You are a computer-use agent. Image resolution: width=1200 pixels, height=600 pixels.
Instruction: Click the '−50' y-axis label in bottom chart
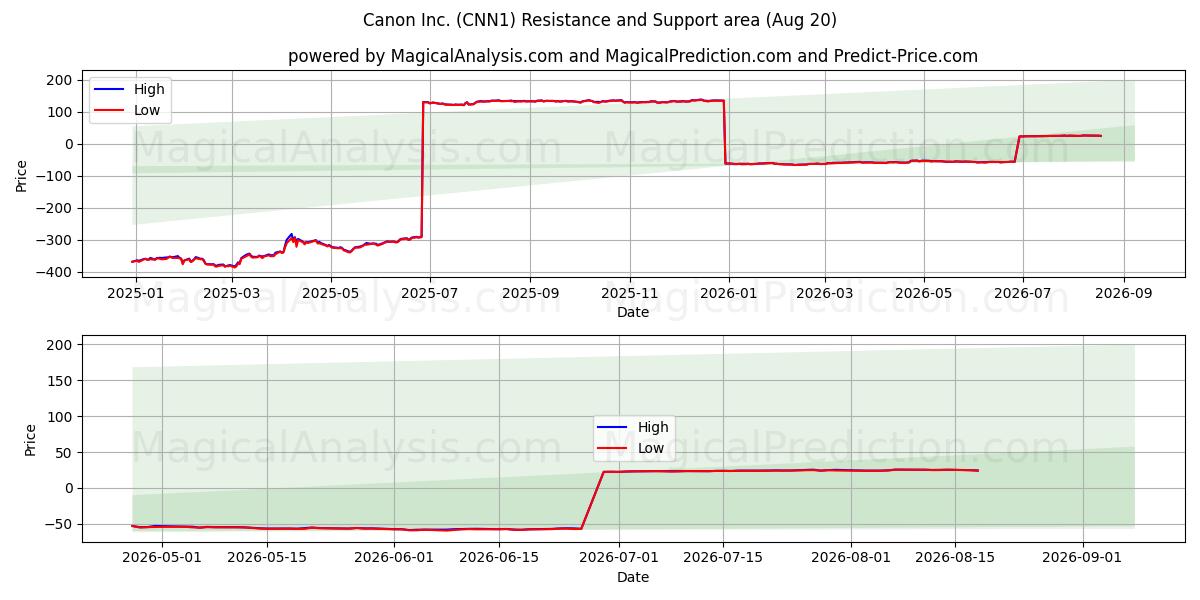[x=60, y=524]
